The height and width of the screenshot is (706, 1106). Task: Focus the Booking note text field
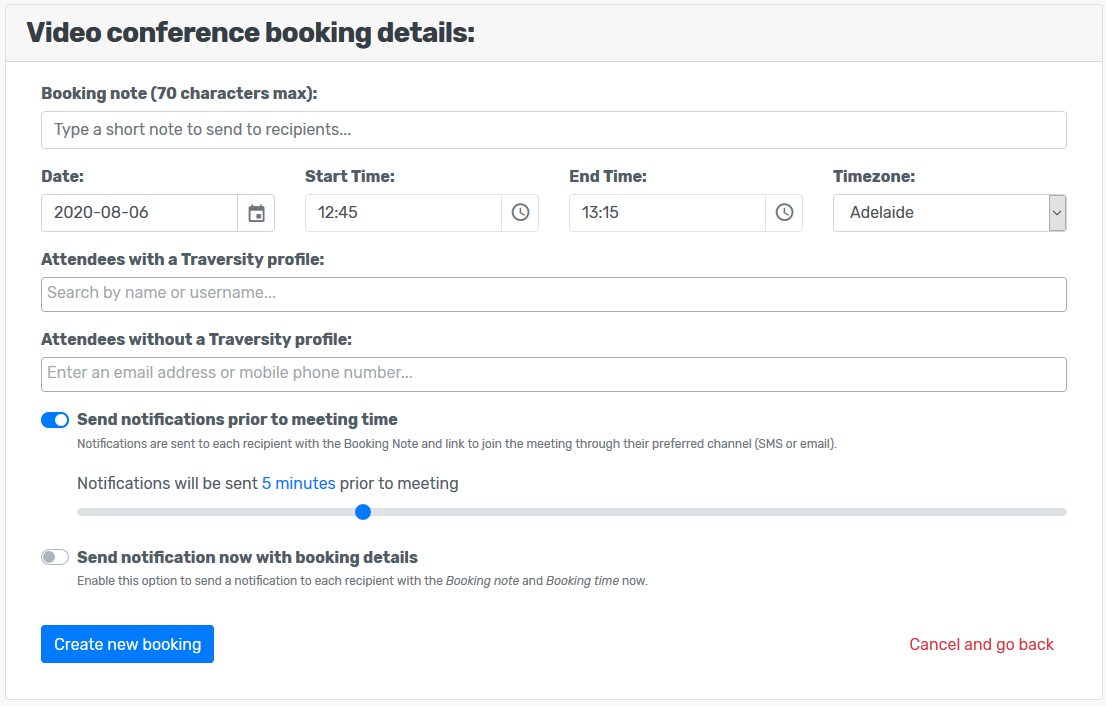[553, 130]
